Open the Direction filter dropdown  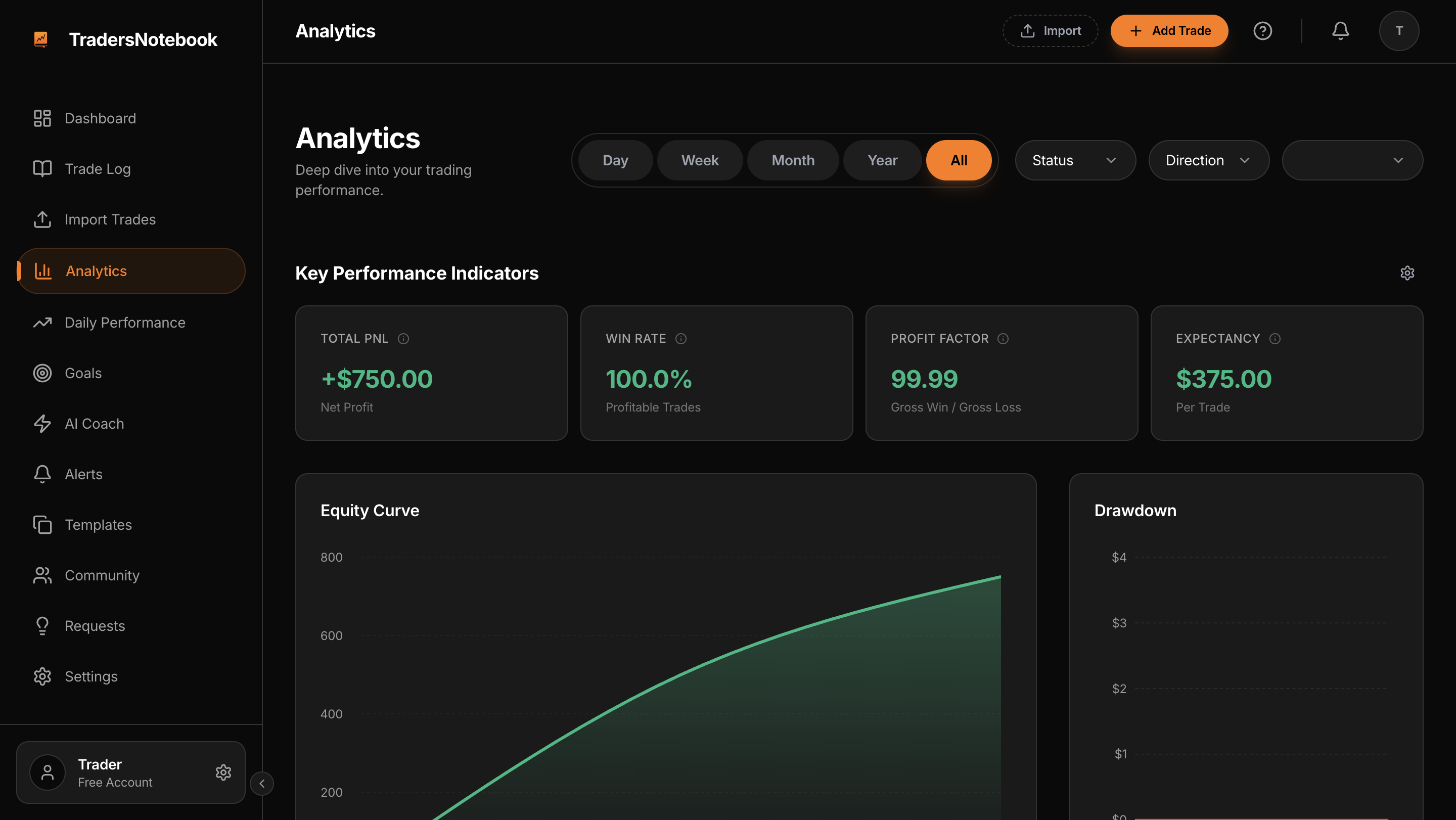1208,160
